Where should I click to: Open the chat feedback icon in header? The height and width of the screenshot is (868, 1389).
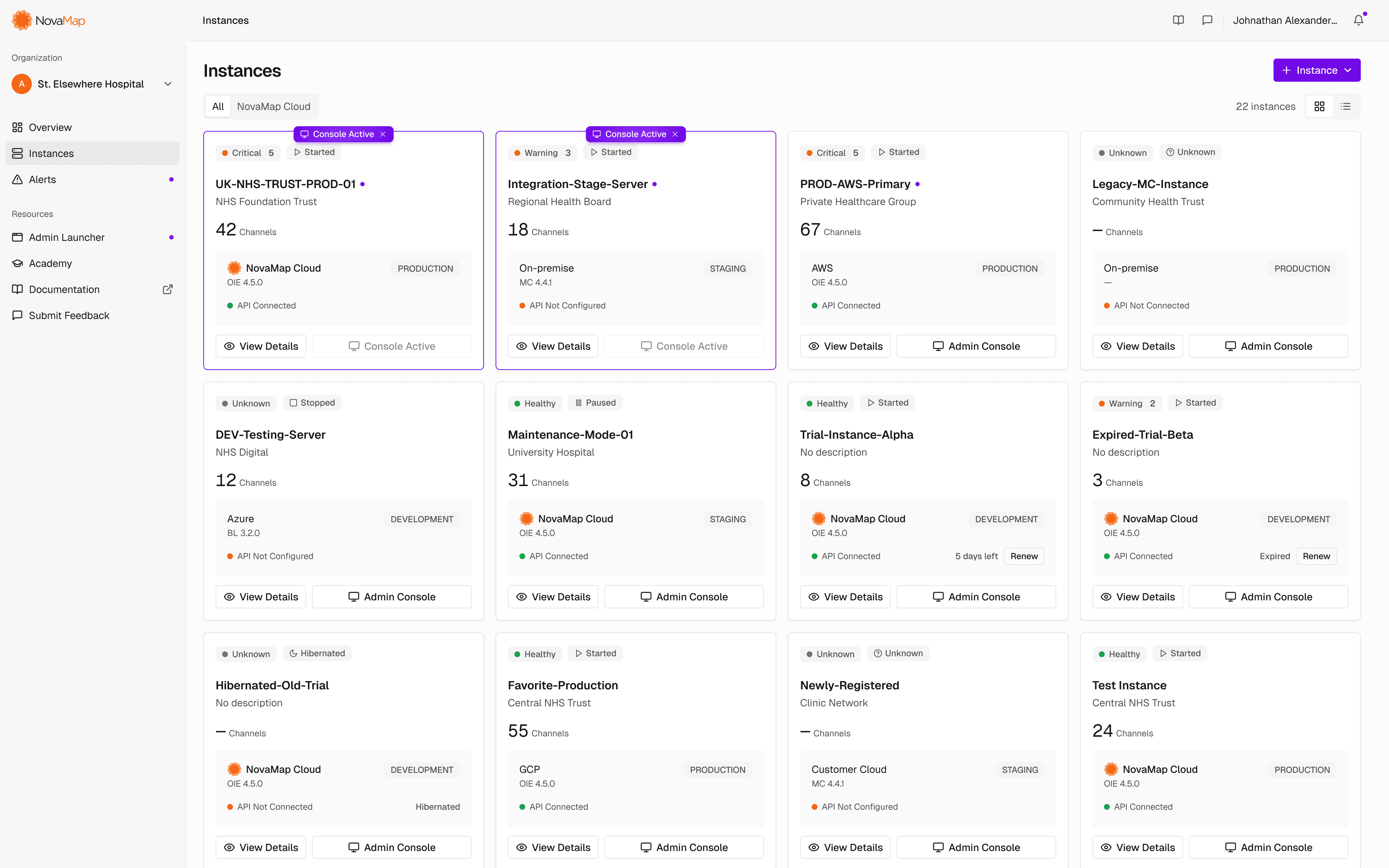(x=1207, y=20)
